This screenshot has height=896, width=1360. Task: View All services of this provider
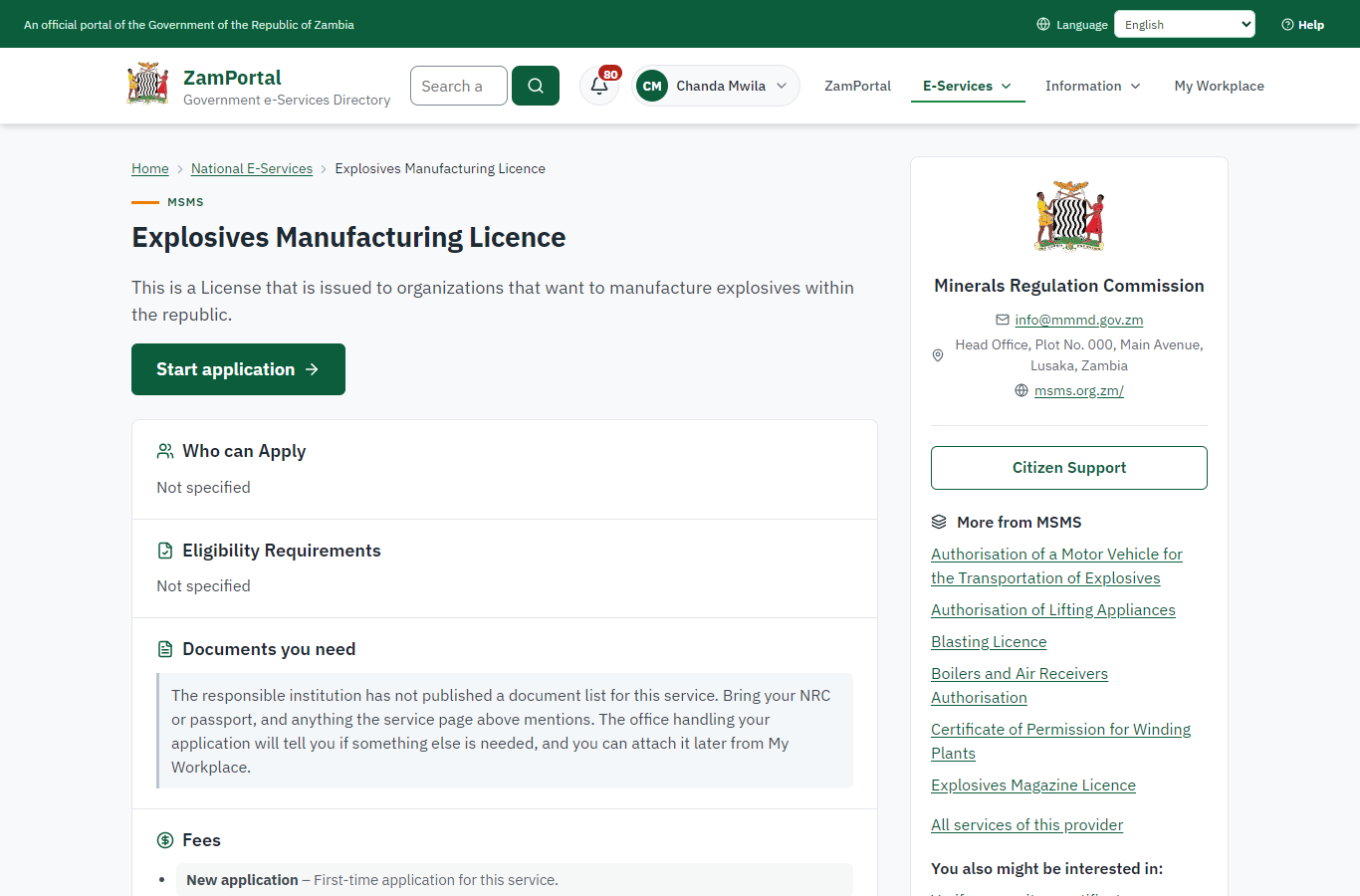tap(1026, 825)
